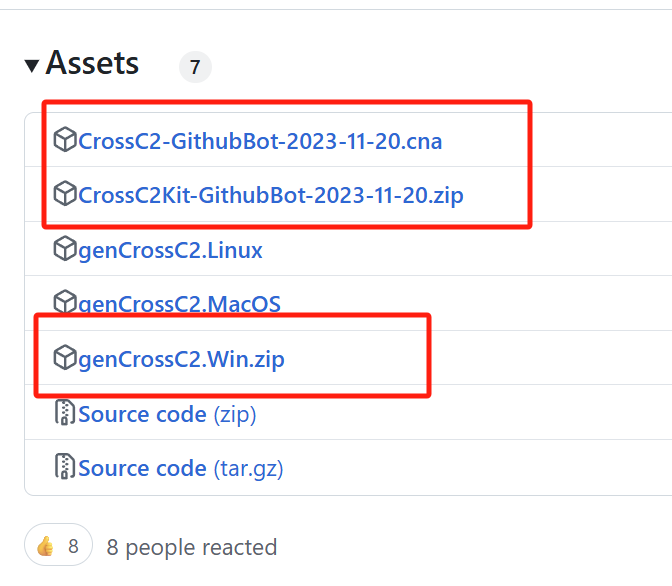
Task: Click package icon beside CrossC2Kit zip file
Action: coord(65,193)
